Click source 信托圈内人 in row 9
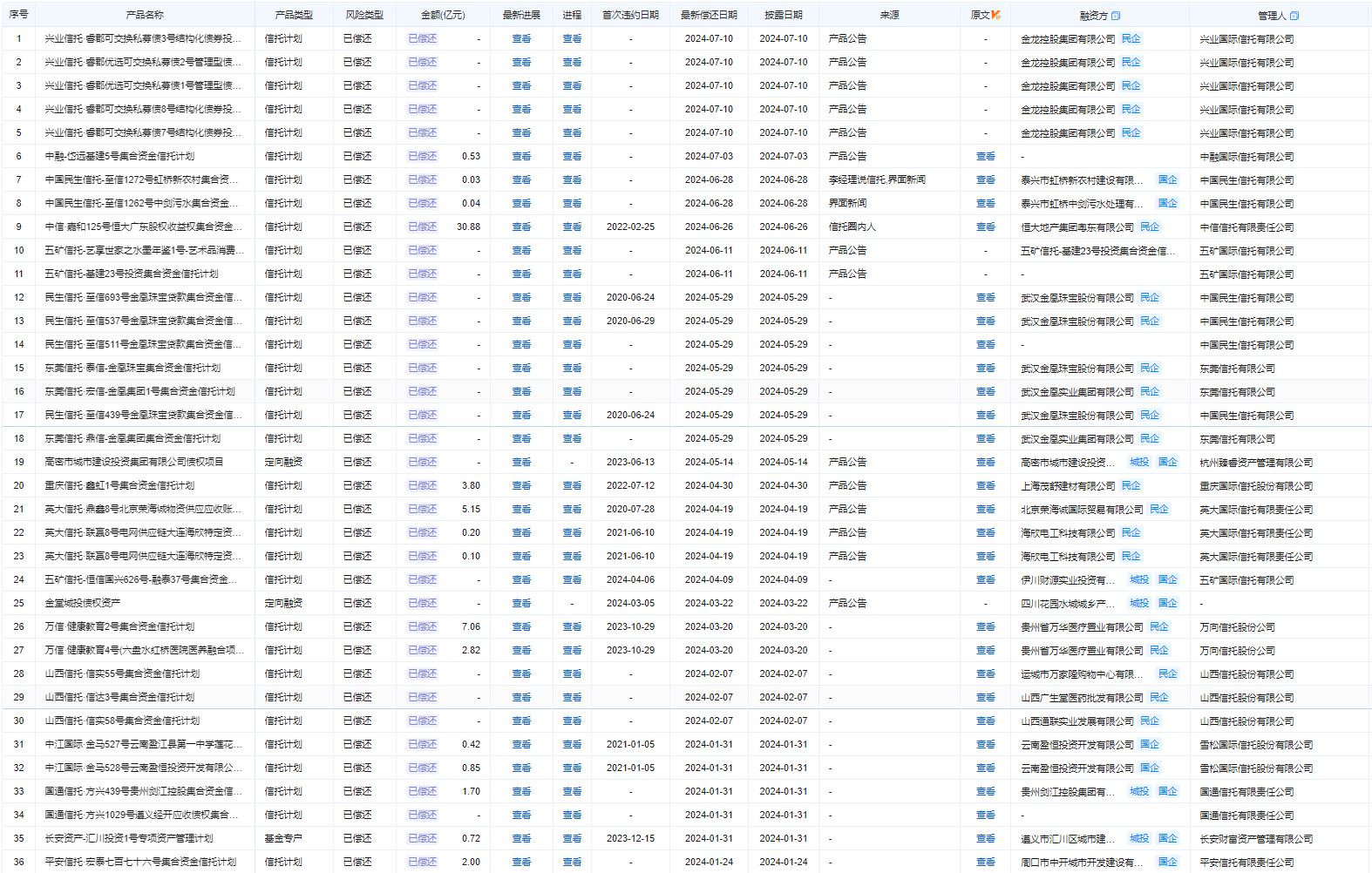The height and width of the screenshot is (873, 1372). [852, 227]
